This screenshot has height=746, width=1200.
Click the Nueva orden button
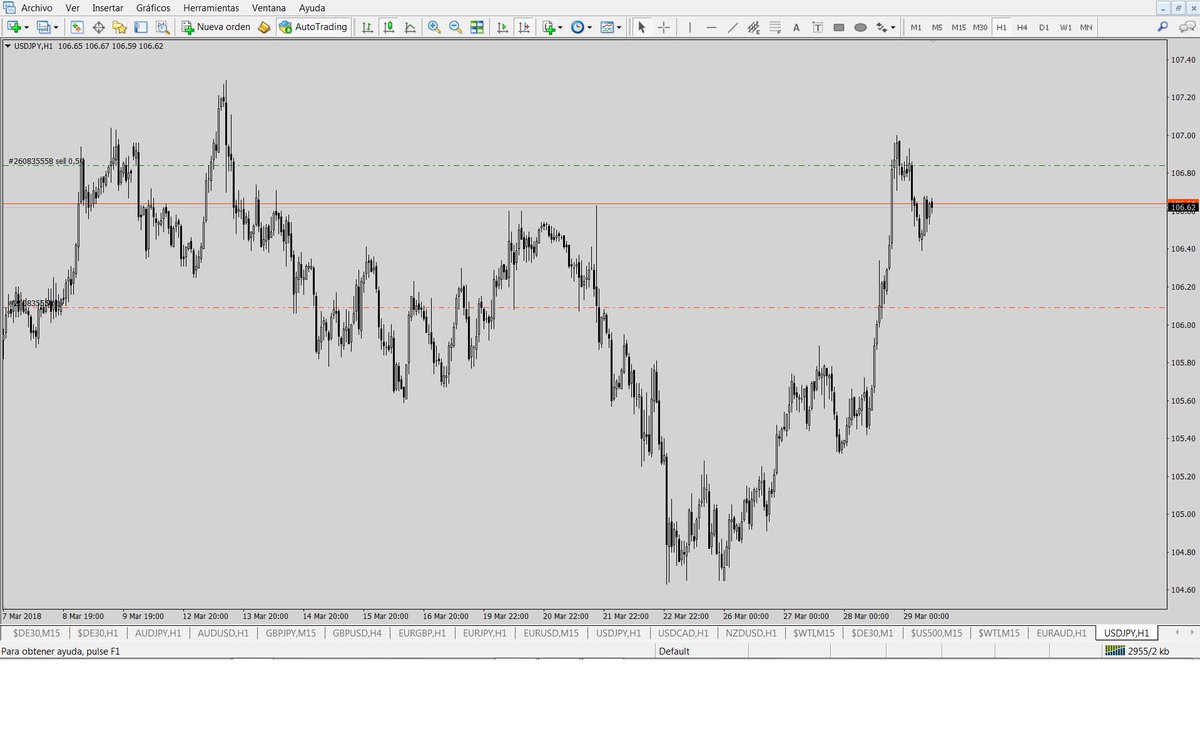[x=216, y=27]
